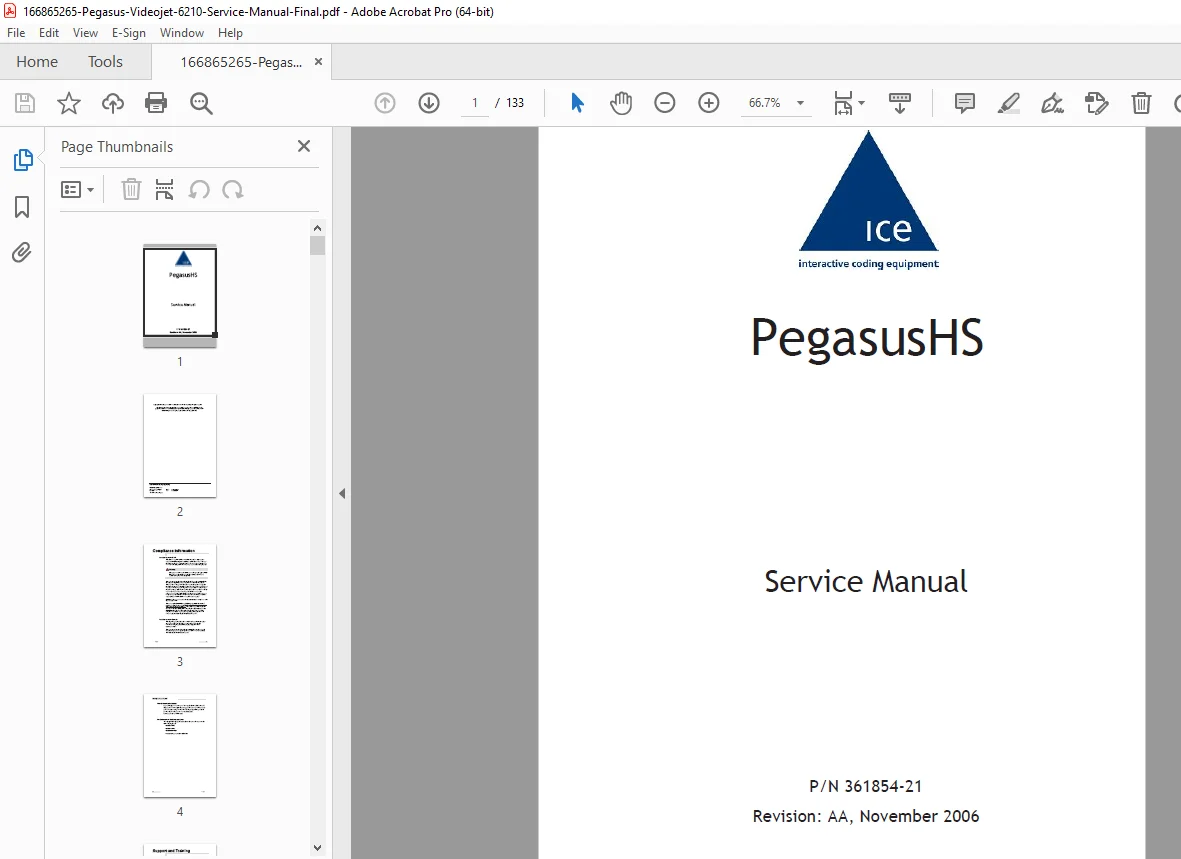Screen dimensions: 1181x859
Task: Go to next page arrow
Action: pos(429,103)
